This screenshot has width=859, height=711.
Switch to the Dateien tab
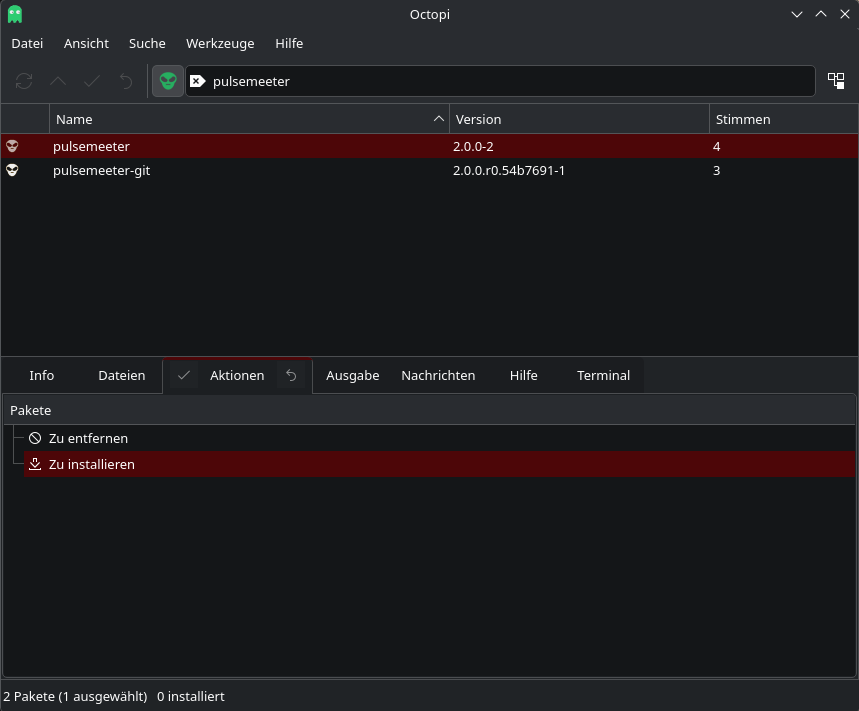click(122, 375)
